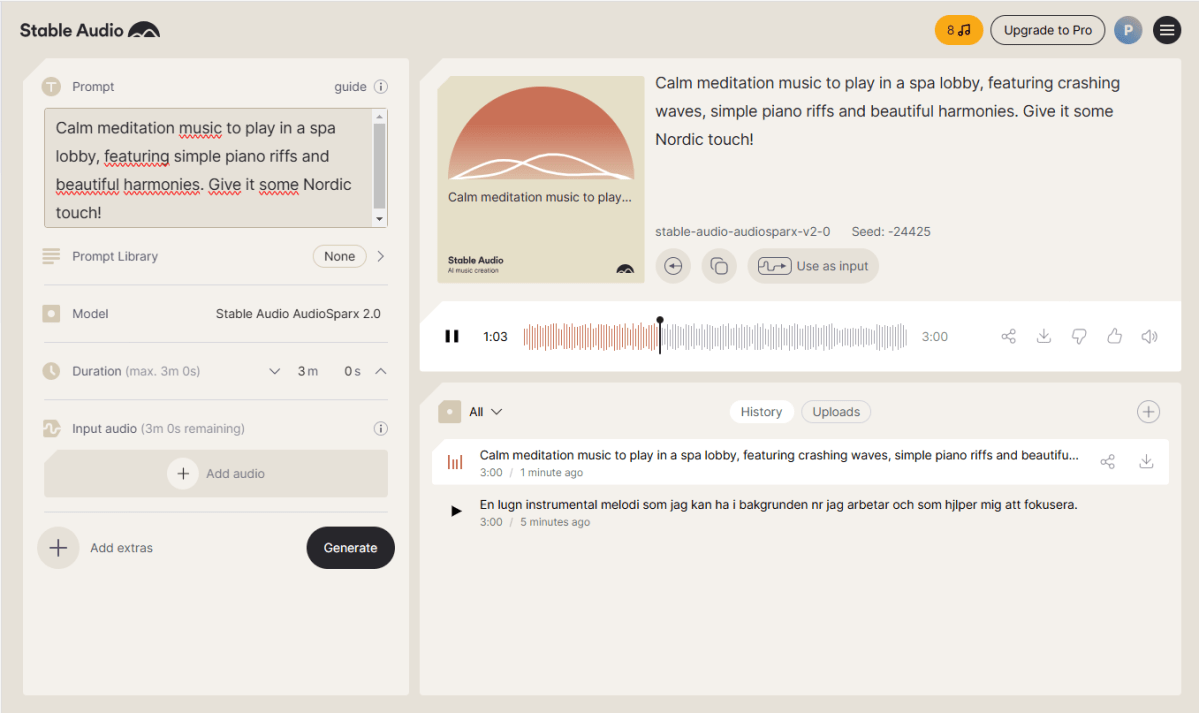1199x713 pixels.
Task: Play the Swedish prompt track in history
Action: point(456,510)
